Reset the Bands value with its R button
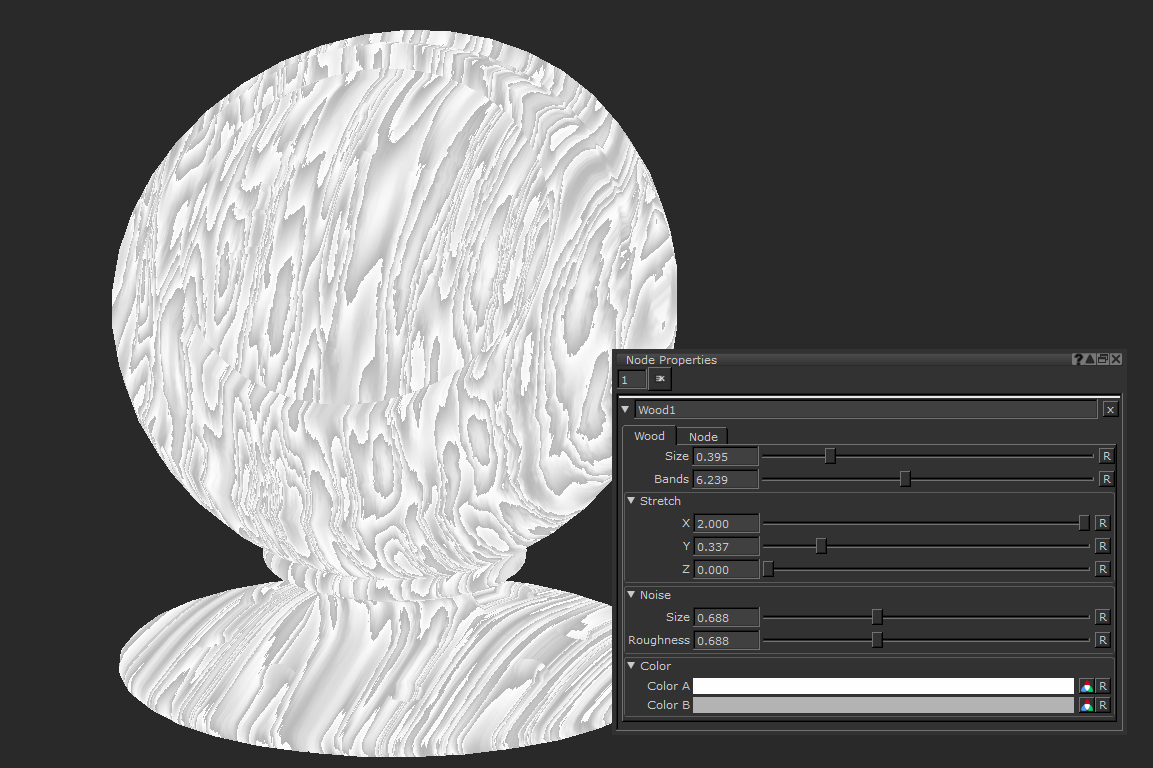1153x768 pixels. point(1106,479)
